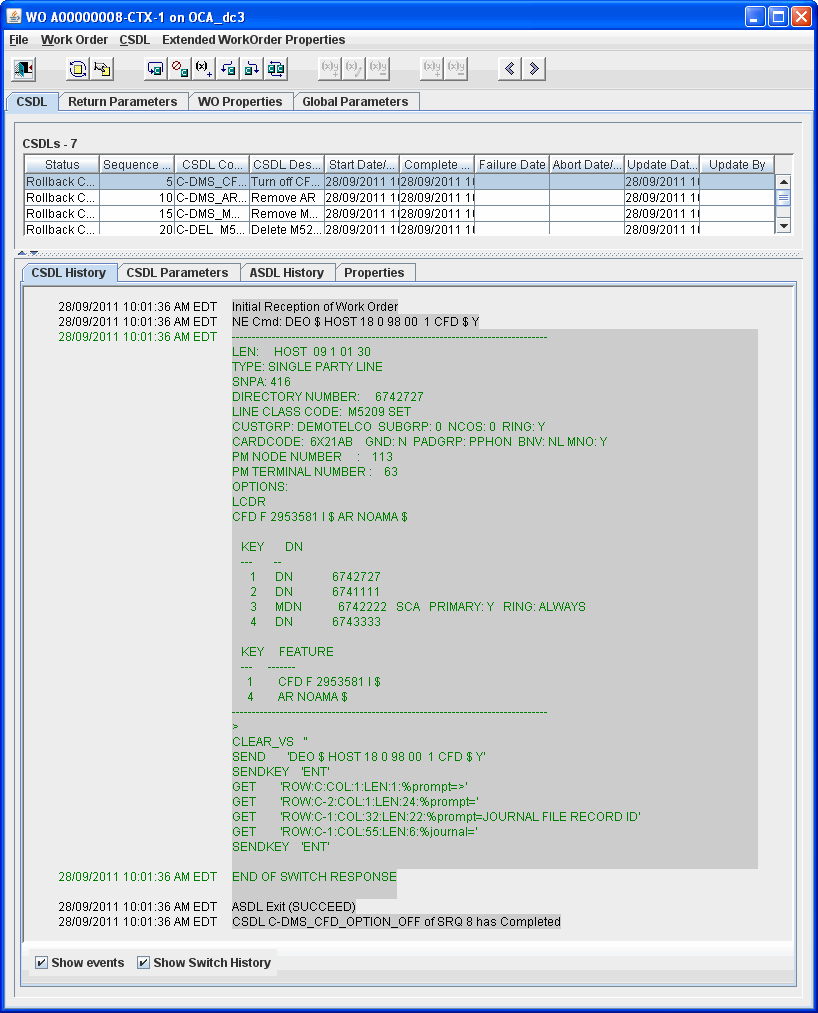This screenshot has width=818, height=1013.
Task: Select the CSDL History tab
Action: pos(68,273)
